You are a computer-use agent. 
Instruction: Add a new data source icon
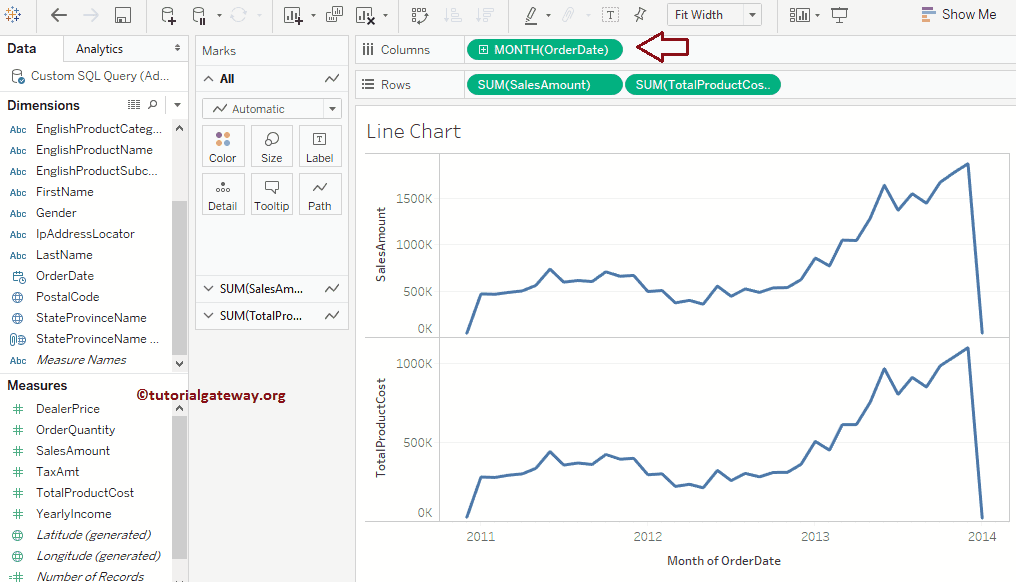[x=168, y=15]
